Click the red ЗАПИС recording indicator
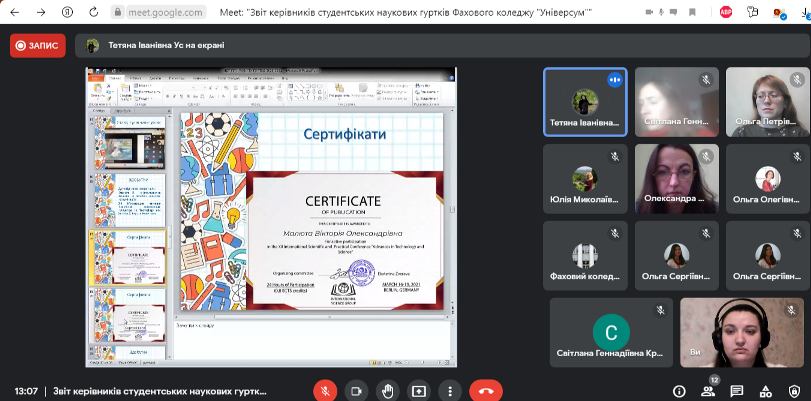This screenshot has width=811, height=401. tap(38, 45)
